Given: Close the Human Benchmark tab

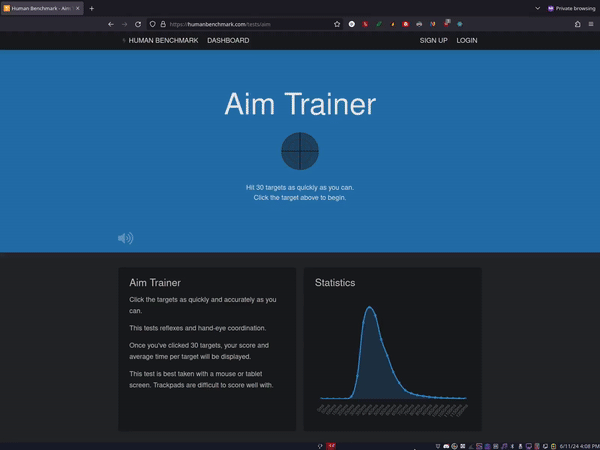Looking at the screenshot, I should pos(78,8).
